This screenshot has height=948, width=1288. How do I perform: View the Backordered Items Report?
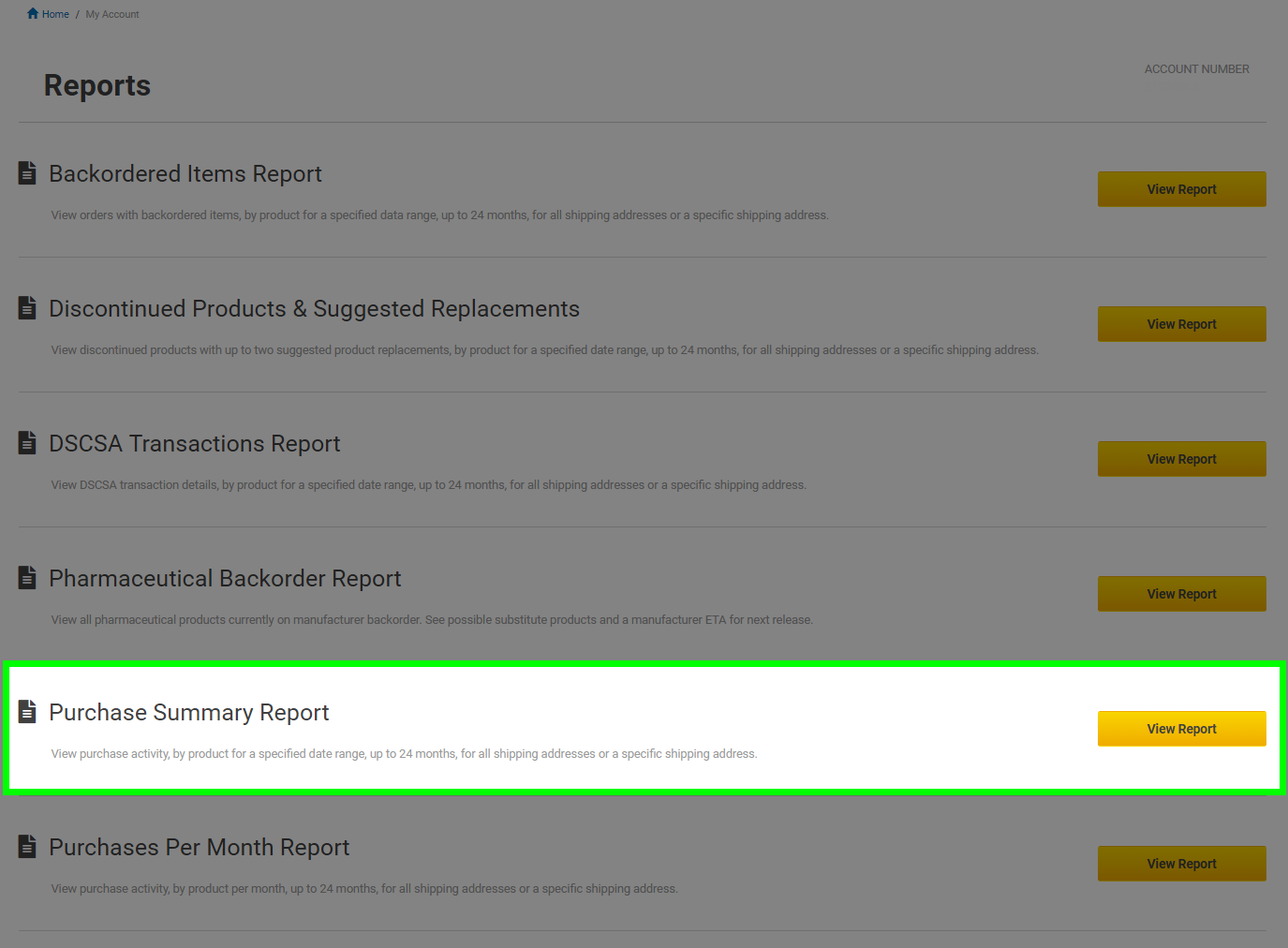coord(1181,189)
